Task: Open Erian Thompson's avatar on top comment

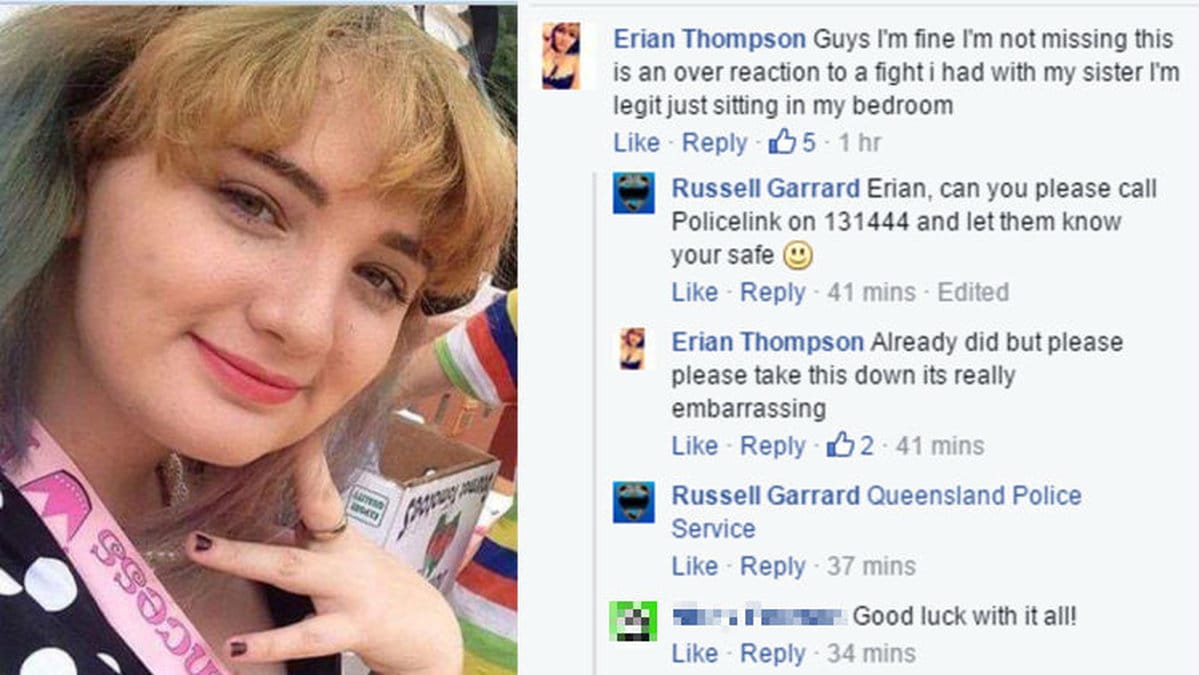Action: tap(561, 56)
